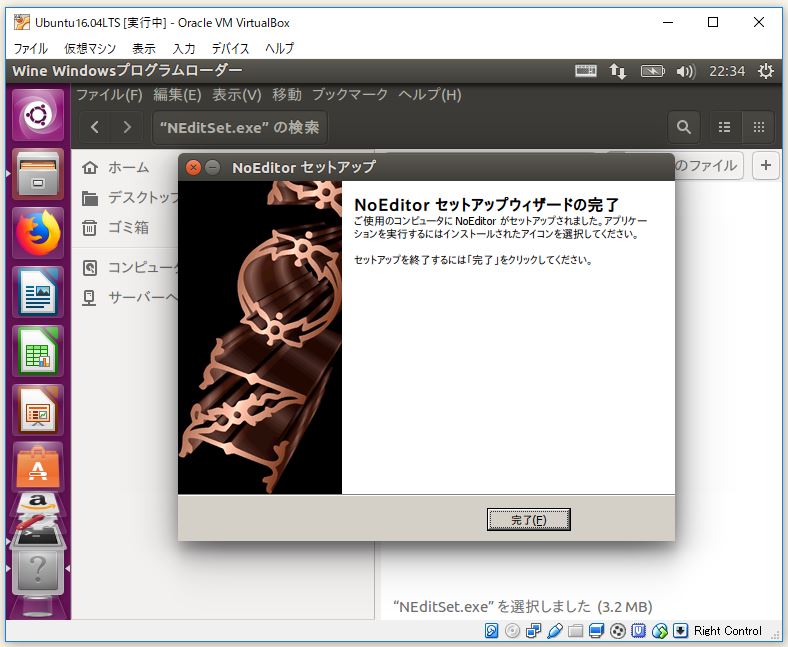Open the unknown question-mark launcher app
The width and height of the screenshot is (788, 647).
coord(38,571)
